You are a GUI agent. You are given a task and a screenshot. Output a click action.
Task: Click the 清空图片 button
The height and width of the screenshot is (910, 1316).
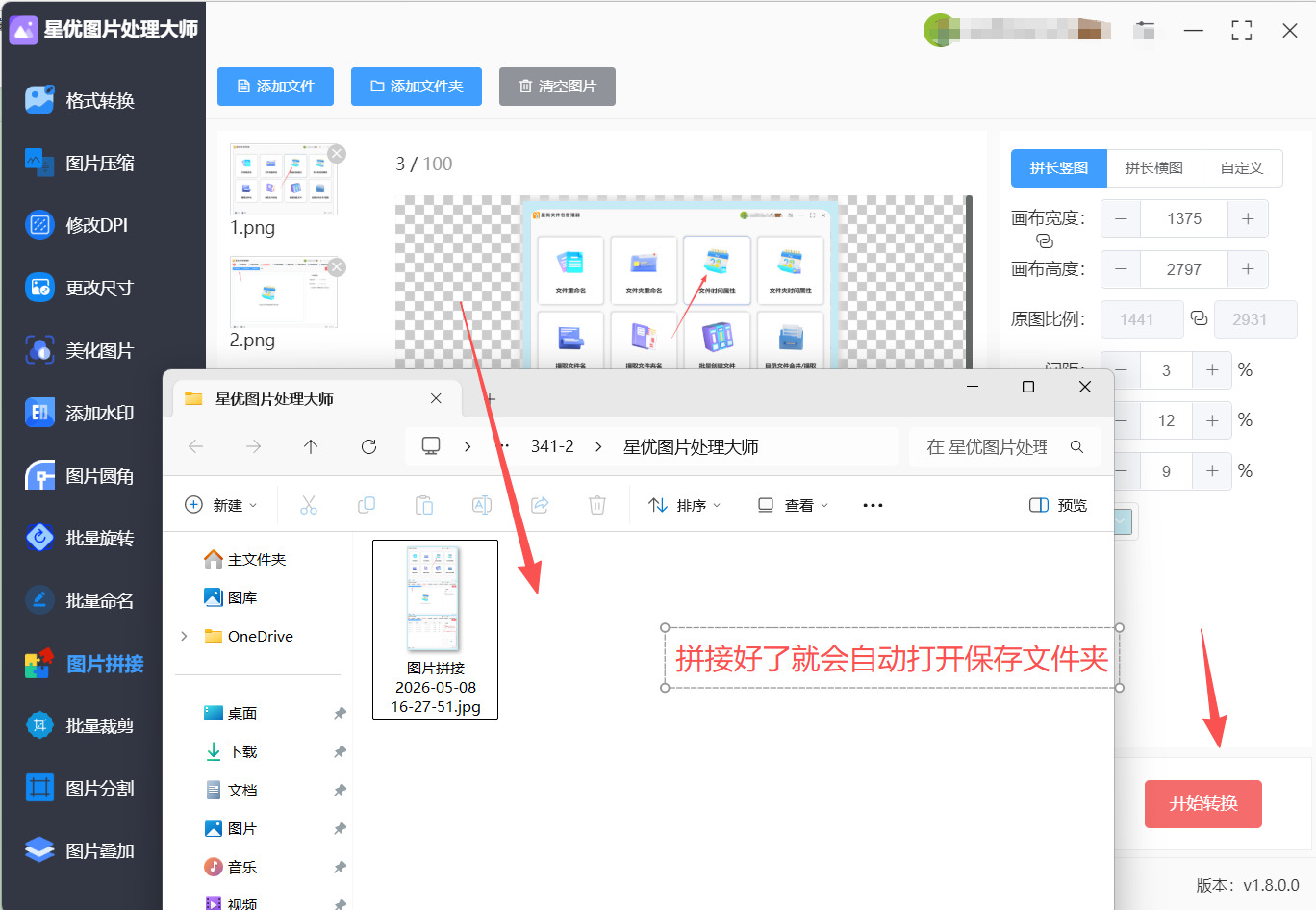click(x=558, y=87)
